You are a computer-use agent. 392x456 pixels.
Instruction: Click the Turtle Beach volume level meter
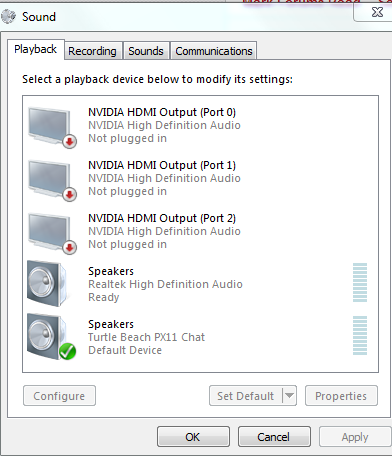(x=360, y=335)
